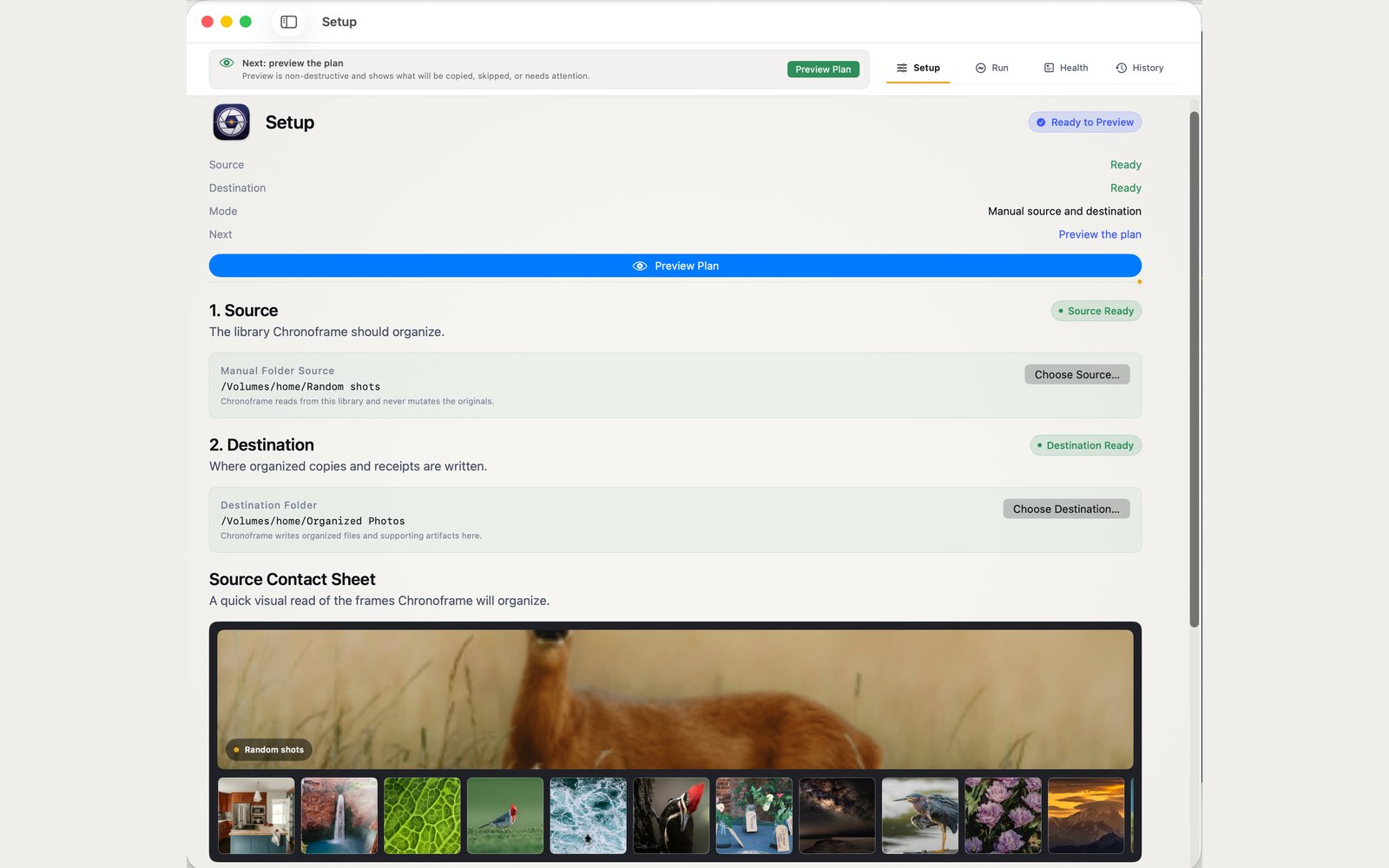Image resolution: width=1389 pixels, height=868 pixels.
Task: Click the green Preview Plan button in banner
Action: (x=823, y=69)
